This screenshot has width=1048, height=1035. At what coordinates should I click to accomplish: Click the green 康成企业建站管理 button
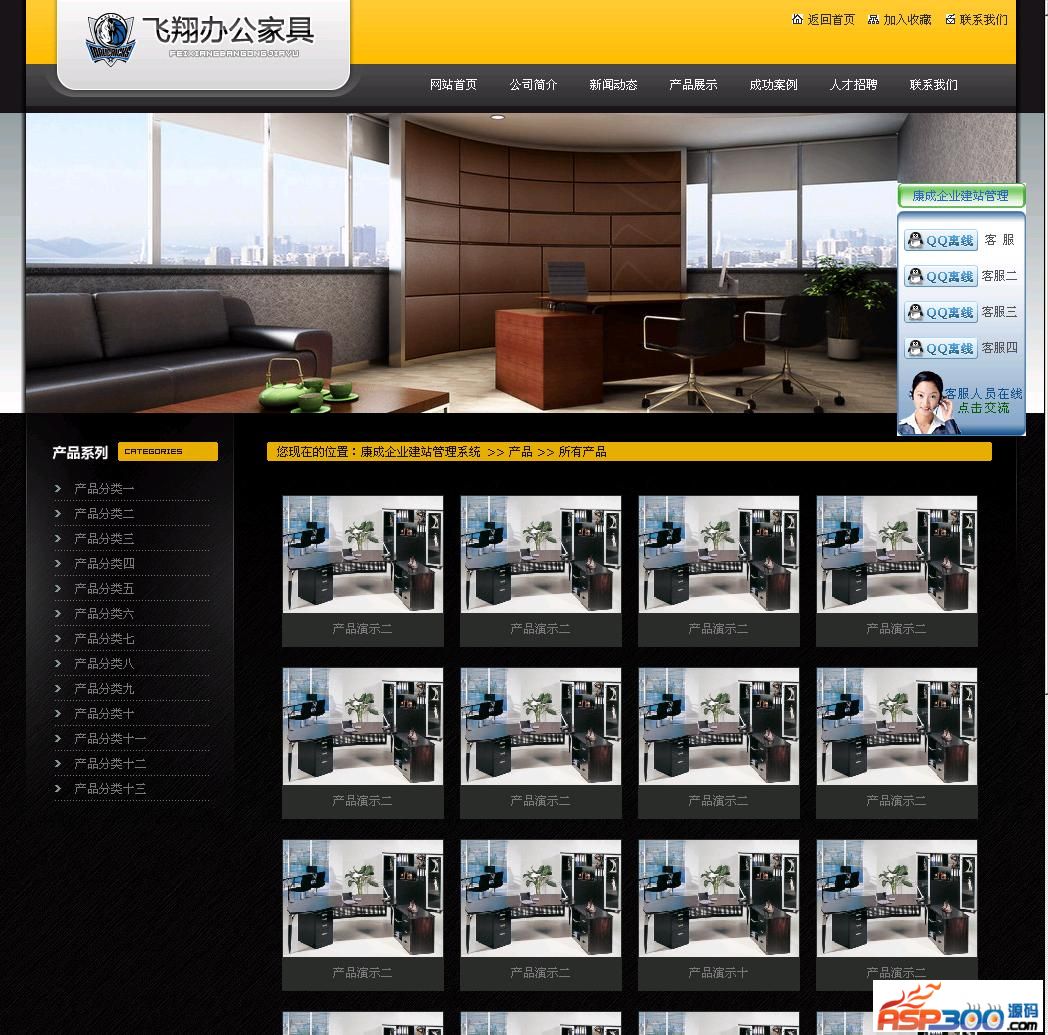(960, 196)
